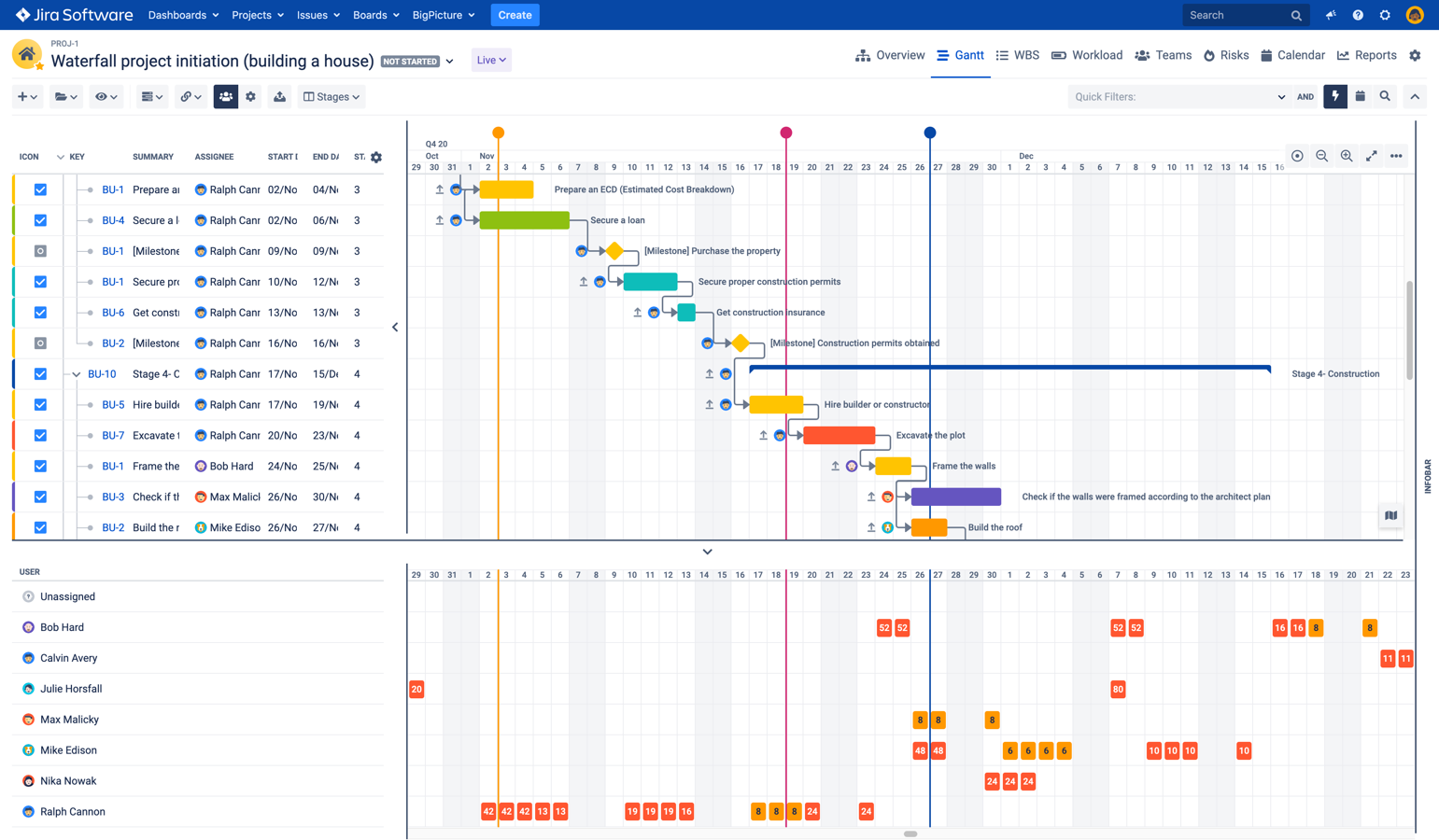
Task: Zoom in on the timeline with the magnifier
Action: [1347, 156]
